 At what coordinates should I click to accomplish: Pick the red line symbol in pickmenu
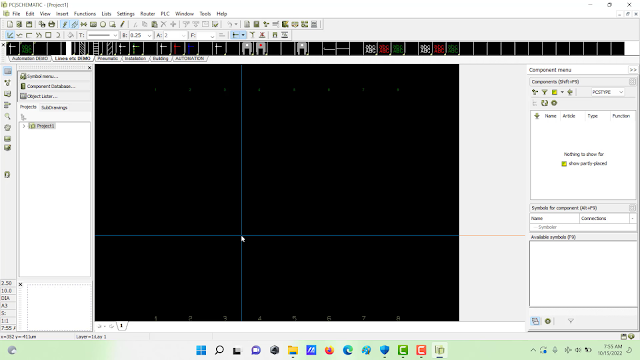click(177, 49)
